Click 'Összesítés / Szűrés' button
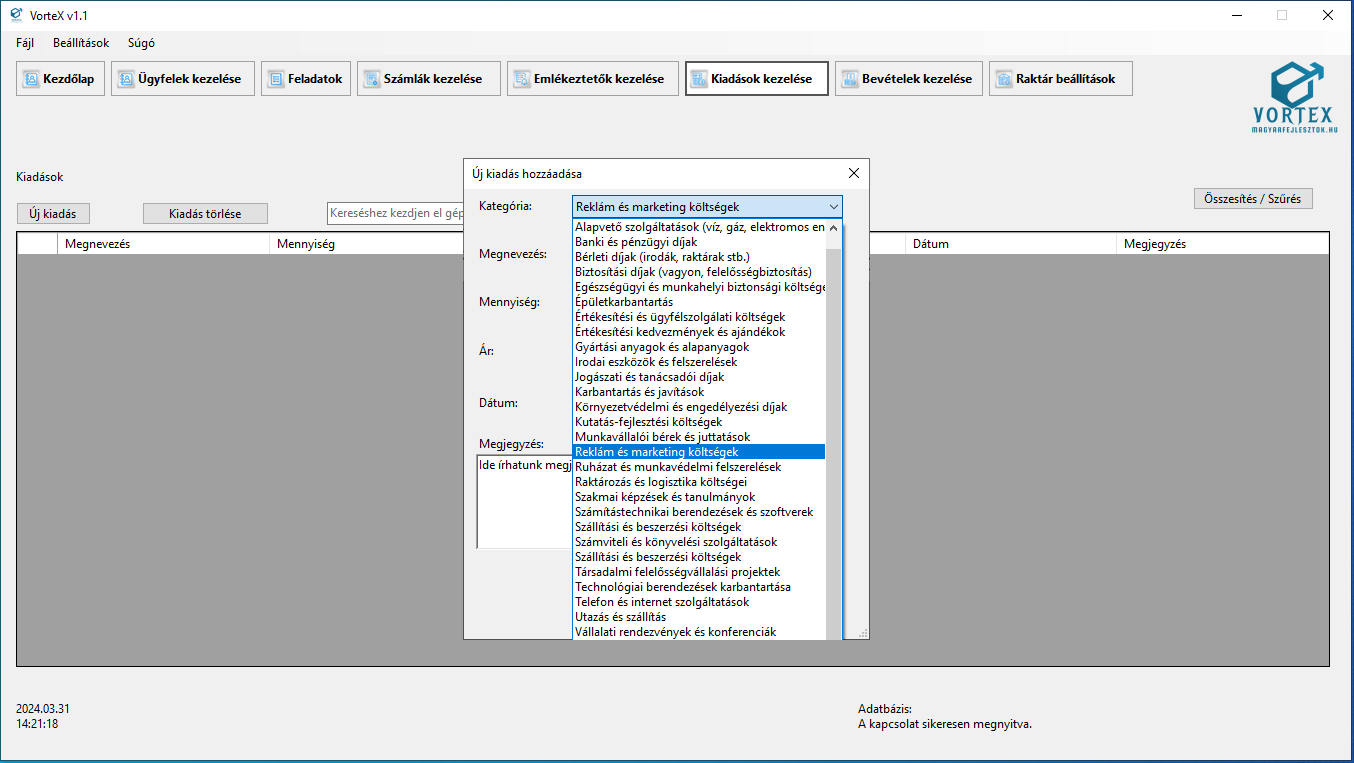 click(1252, 199)
